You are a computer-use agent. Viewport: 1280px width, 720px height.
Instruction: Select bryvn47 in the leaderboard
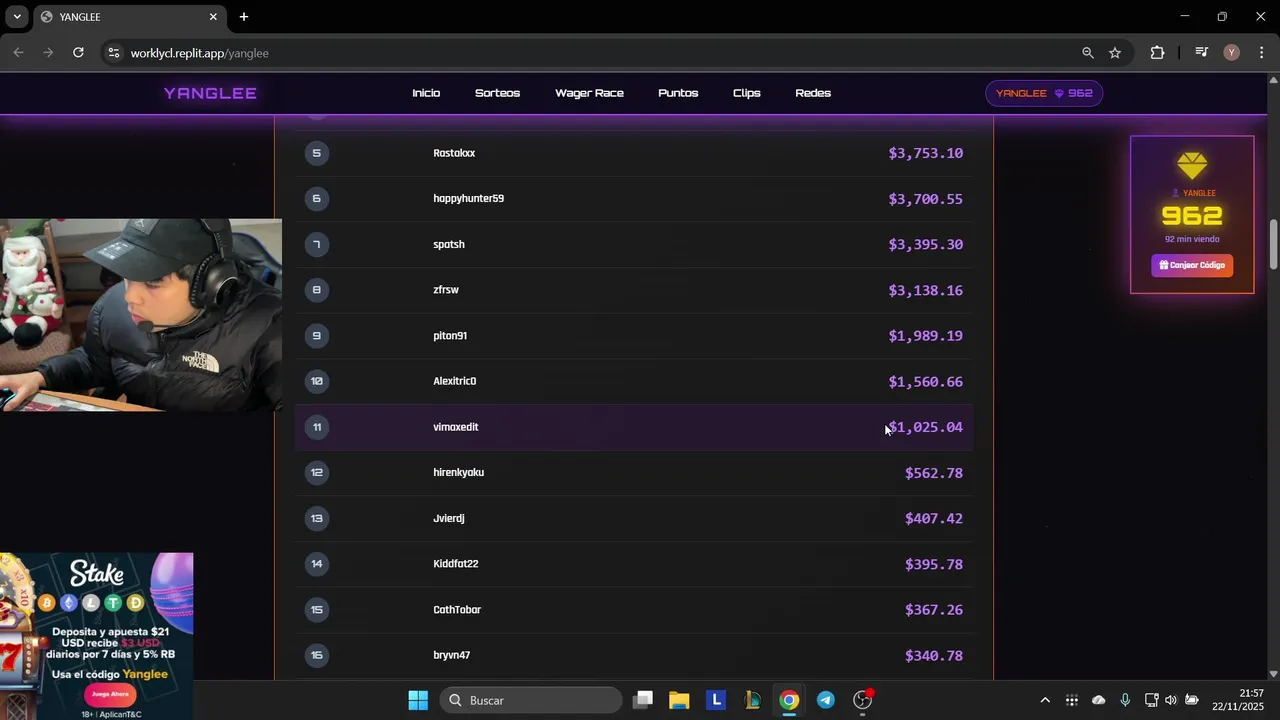pos(452,656)
